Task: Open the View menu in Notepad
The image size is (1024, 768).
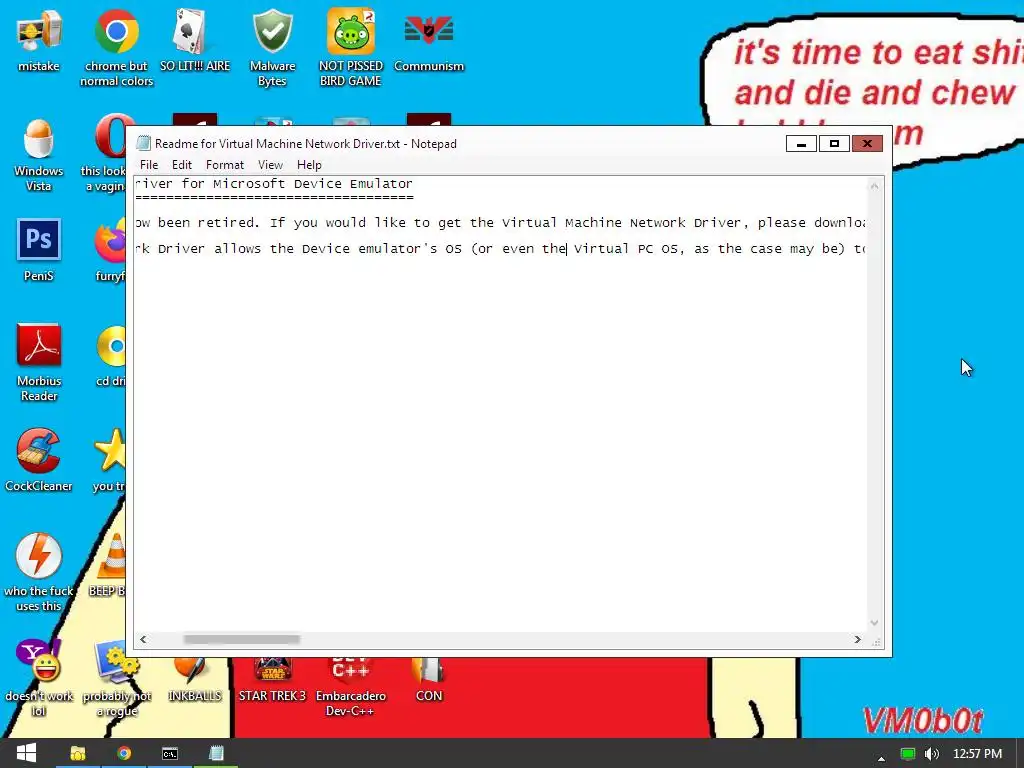Action: (270, 165)
